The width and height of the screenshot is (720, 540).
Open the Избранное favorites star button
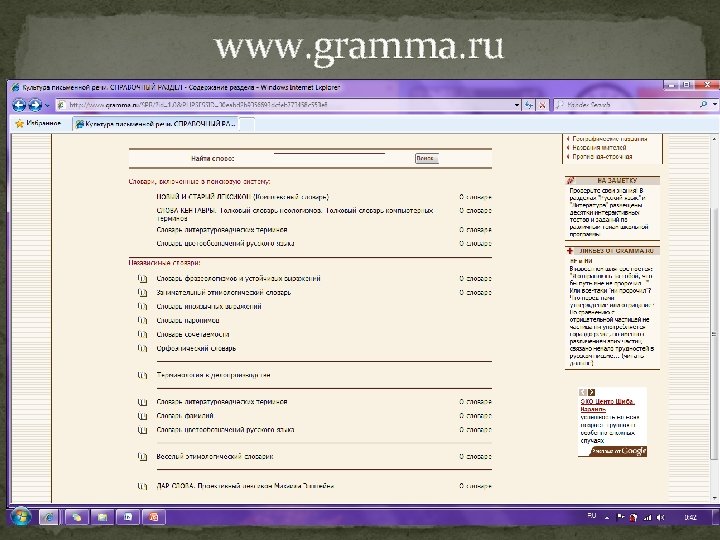pyautogui.click(x=38, y=124)
